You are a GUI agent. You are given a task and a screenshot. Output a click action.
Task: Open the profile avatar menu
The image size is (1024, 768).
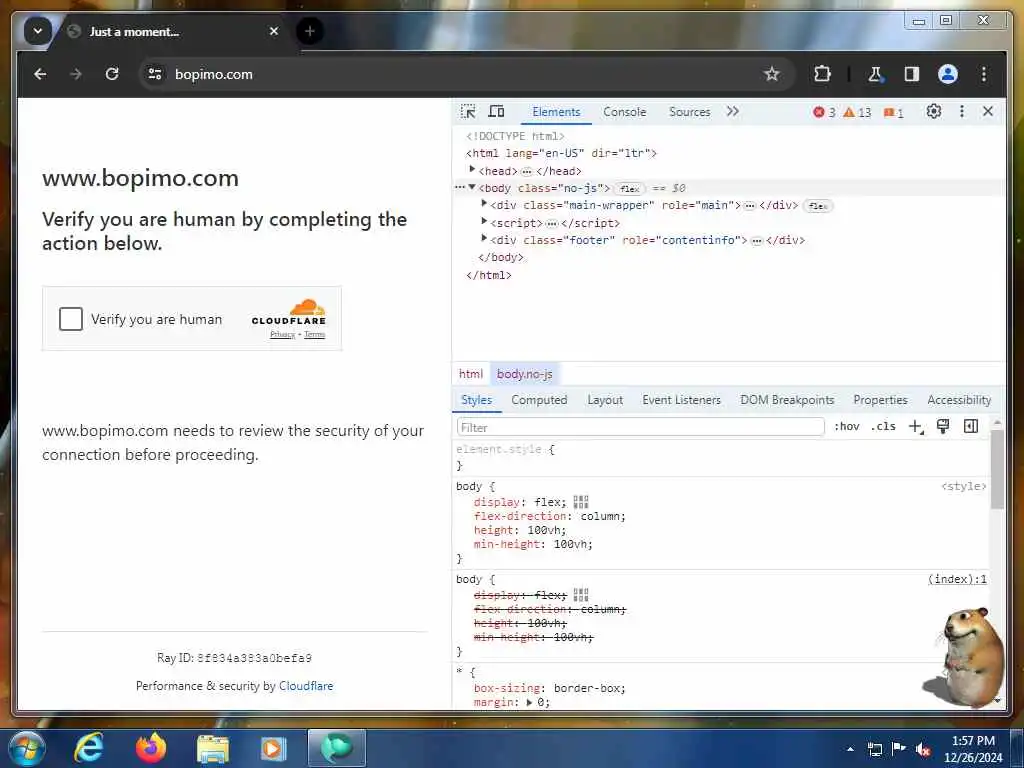click(948, 74)
